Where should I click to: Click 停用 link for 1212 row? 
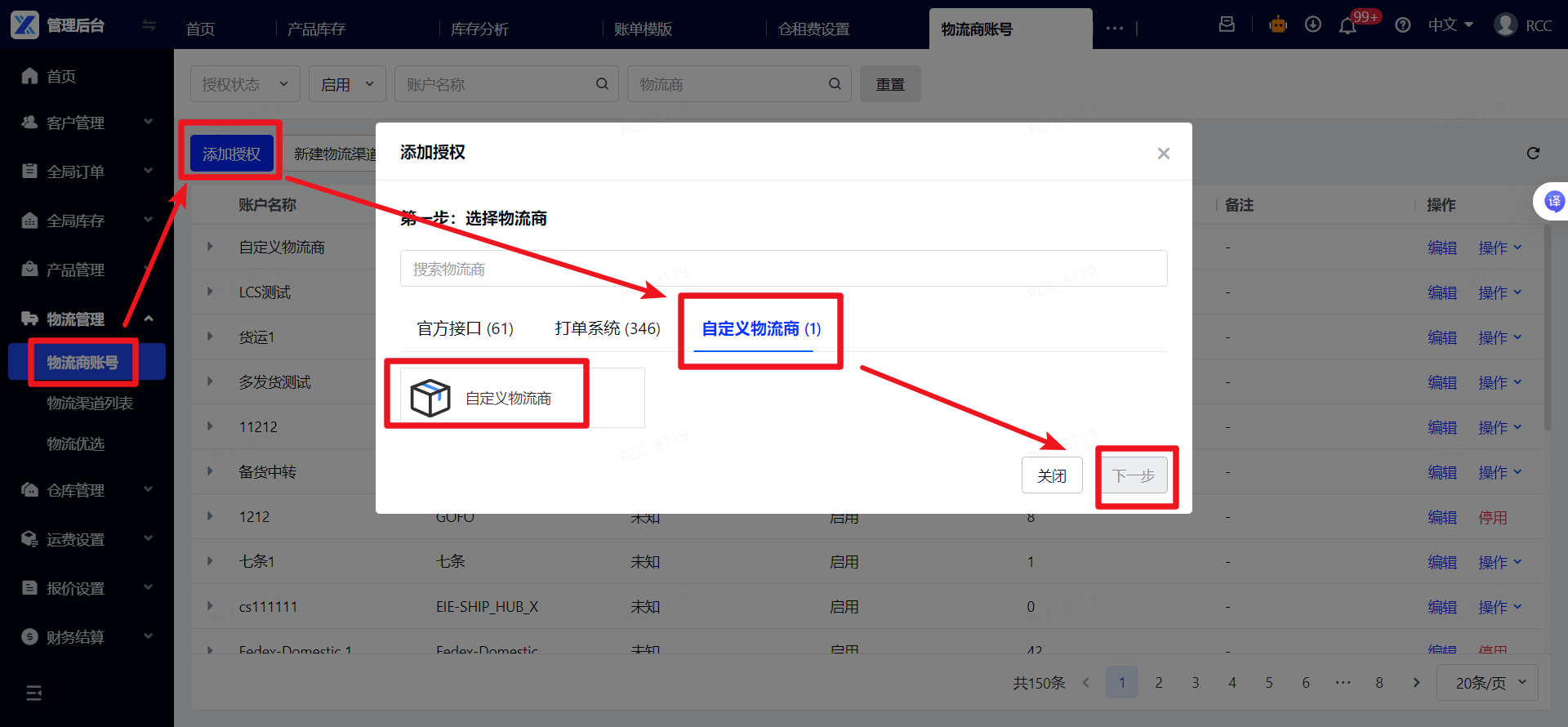click(x=1493, y=517)
